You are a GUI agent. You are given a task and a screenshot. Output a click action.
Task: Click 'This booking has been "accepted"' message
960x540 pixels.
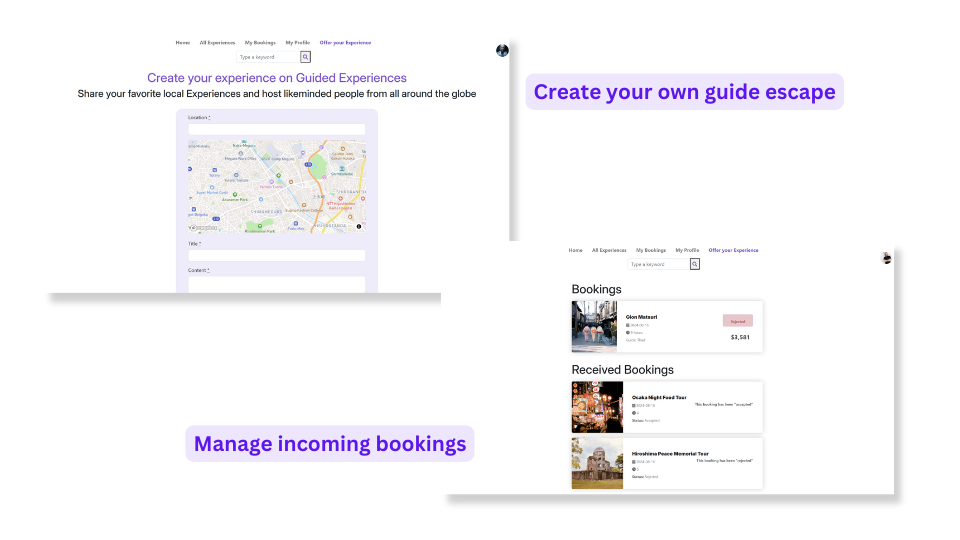tap(724, 405)
